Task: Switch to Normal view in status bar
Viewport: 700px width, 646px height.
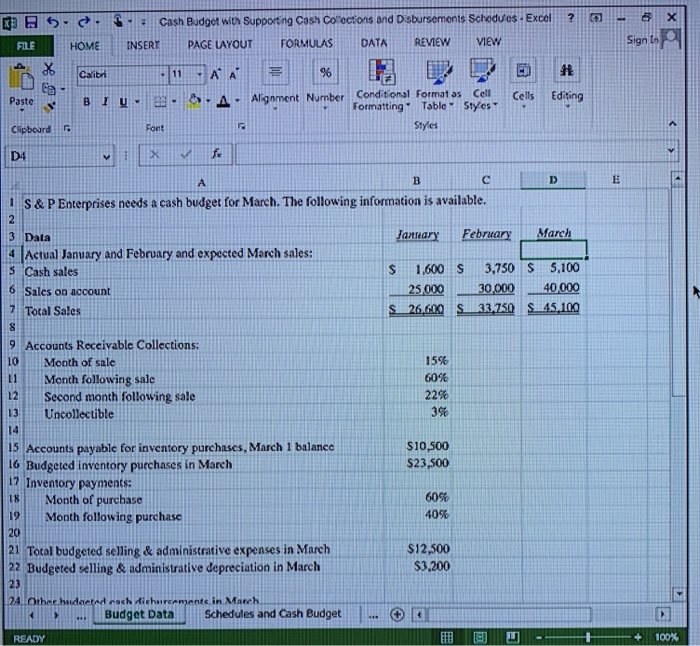Action: tap(447, 637)
